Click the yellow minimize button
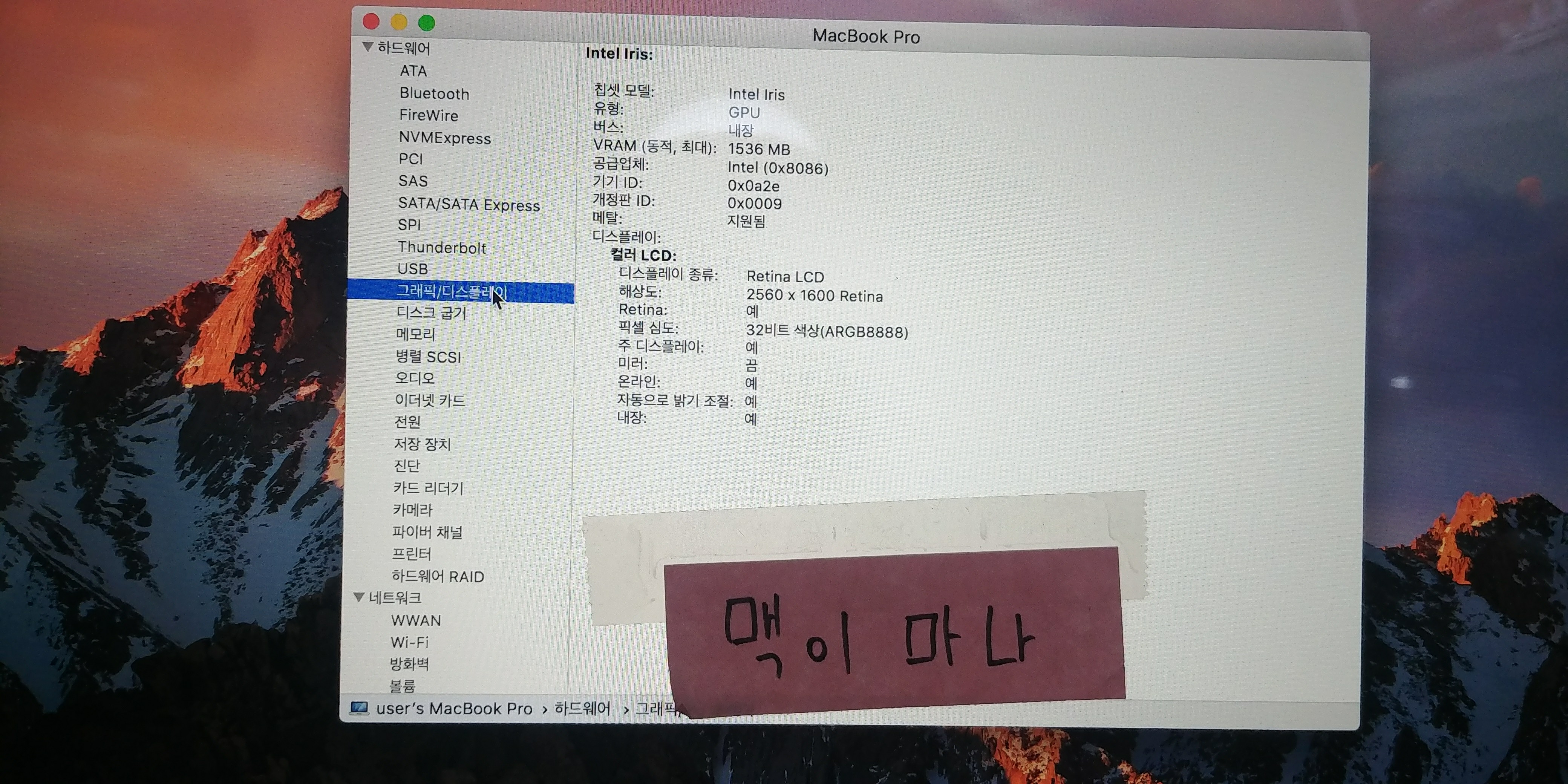Image resolution: width=1568 pixels, height=784 pixels. (399, 23)
